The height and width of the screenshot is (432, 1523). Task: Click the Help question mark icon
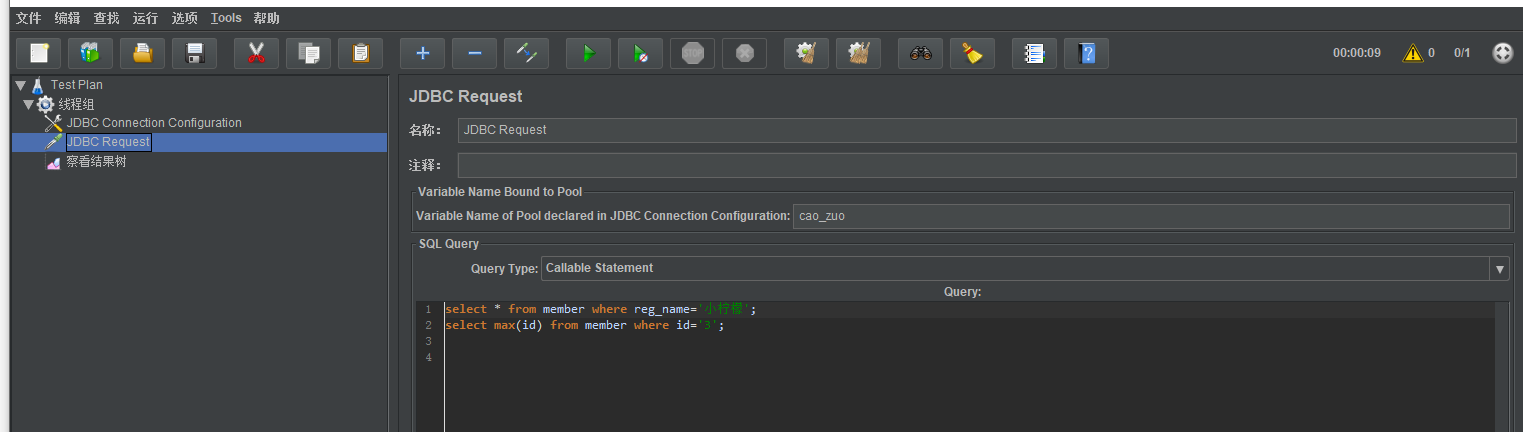pos(1087,54)
